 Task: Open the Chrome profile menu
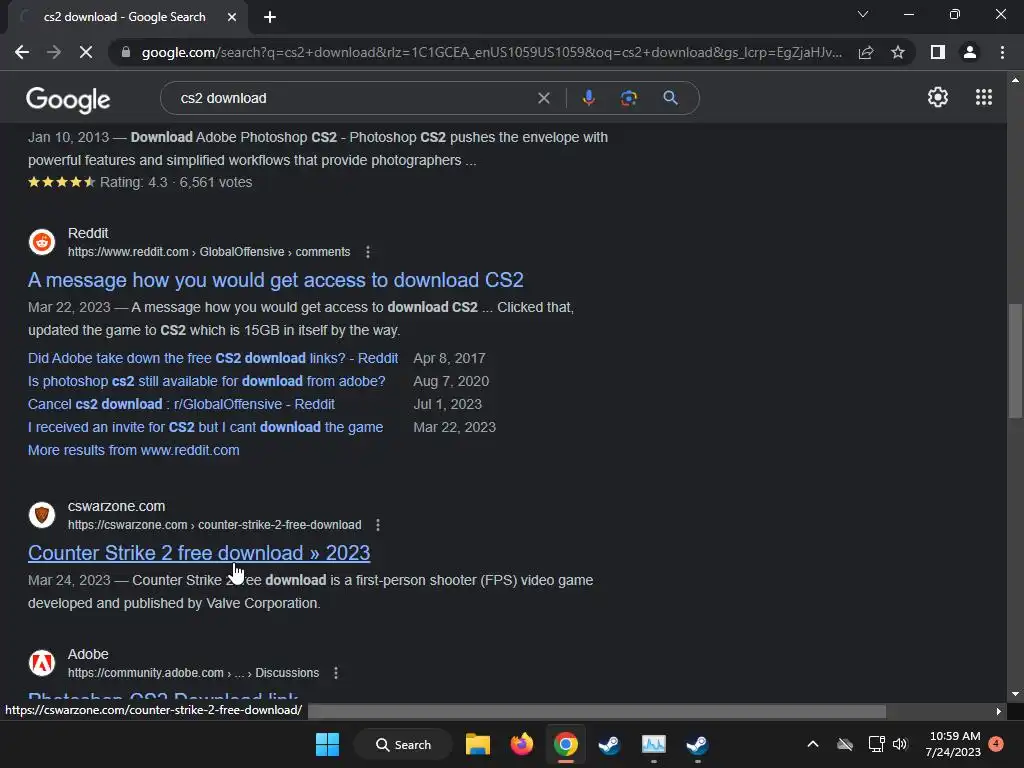pos(970,52)
